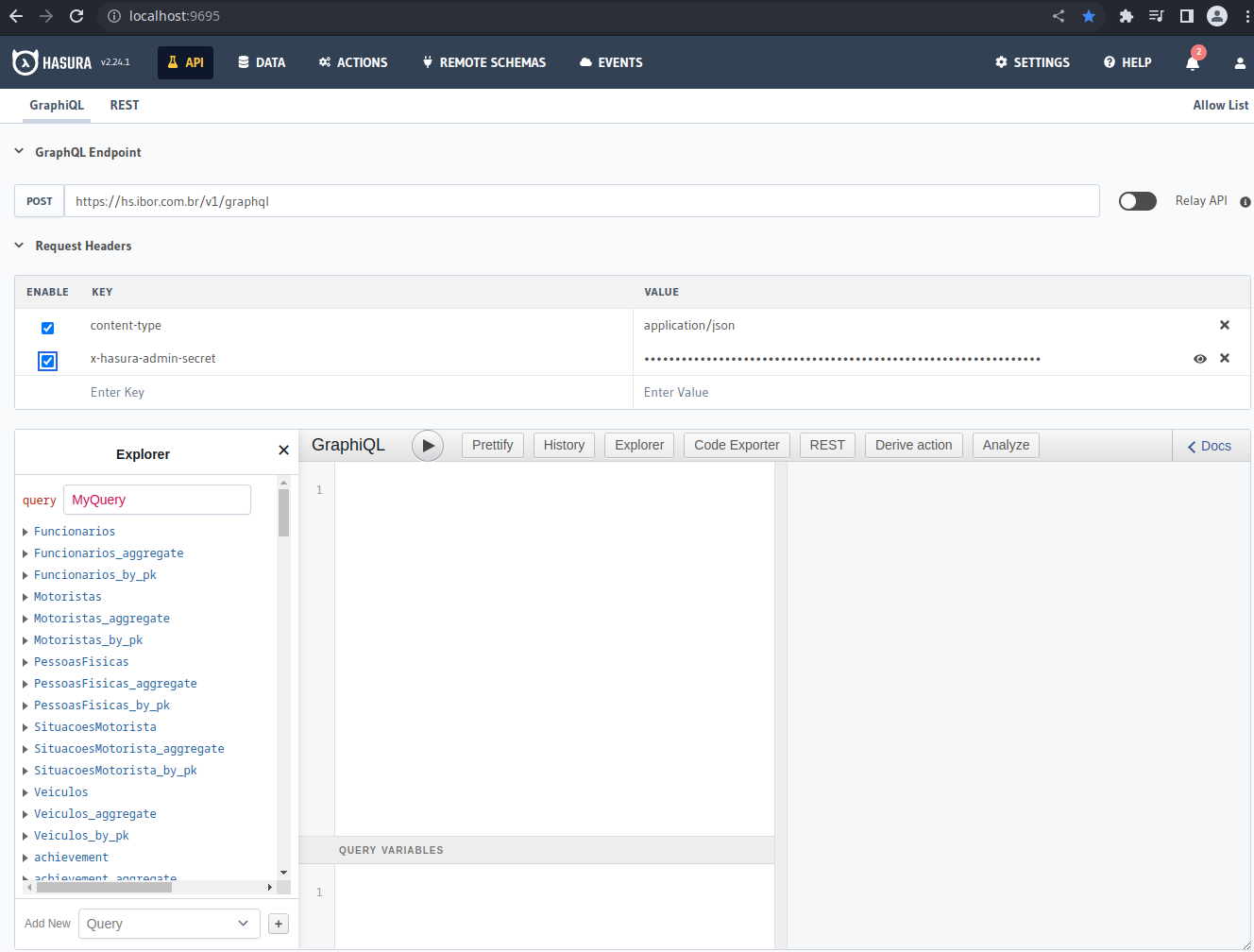Screen dimensions: 1254x952
Task: Click the GraphQL endpoint URL field
Action: (582, 201)
